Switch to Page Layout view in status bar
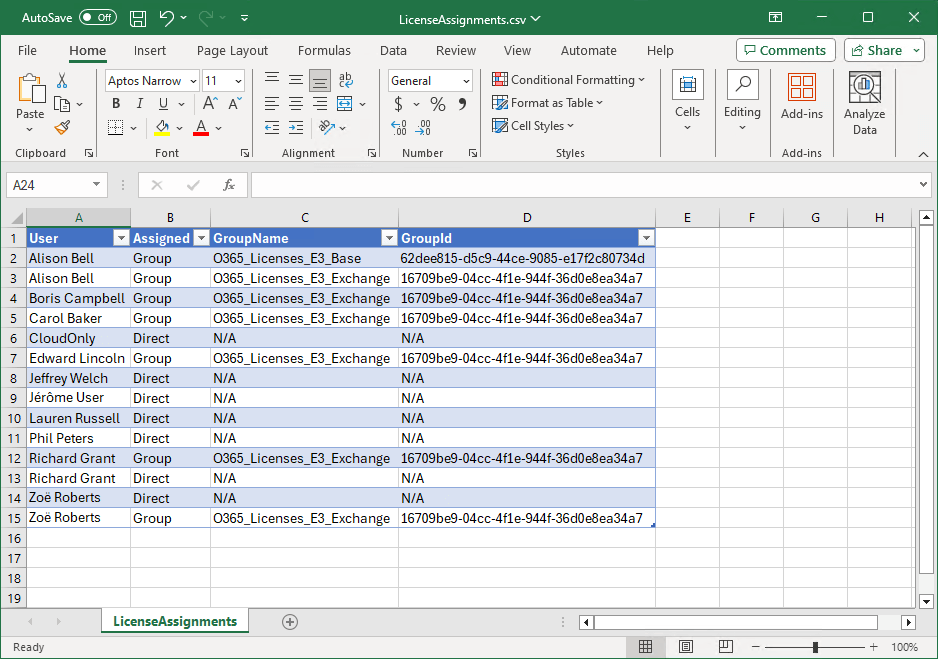Screen dimensions: 938x659 pyautogui.click(x=686, y=646)
